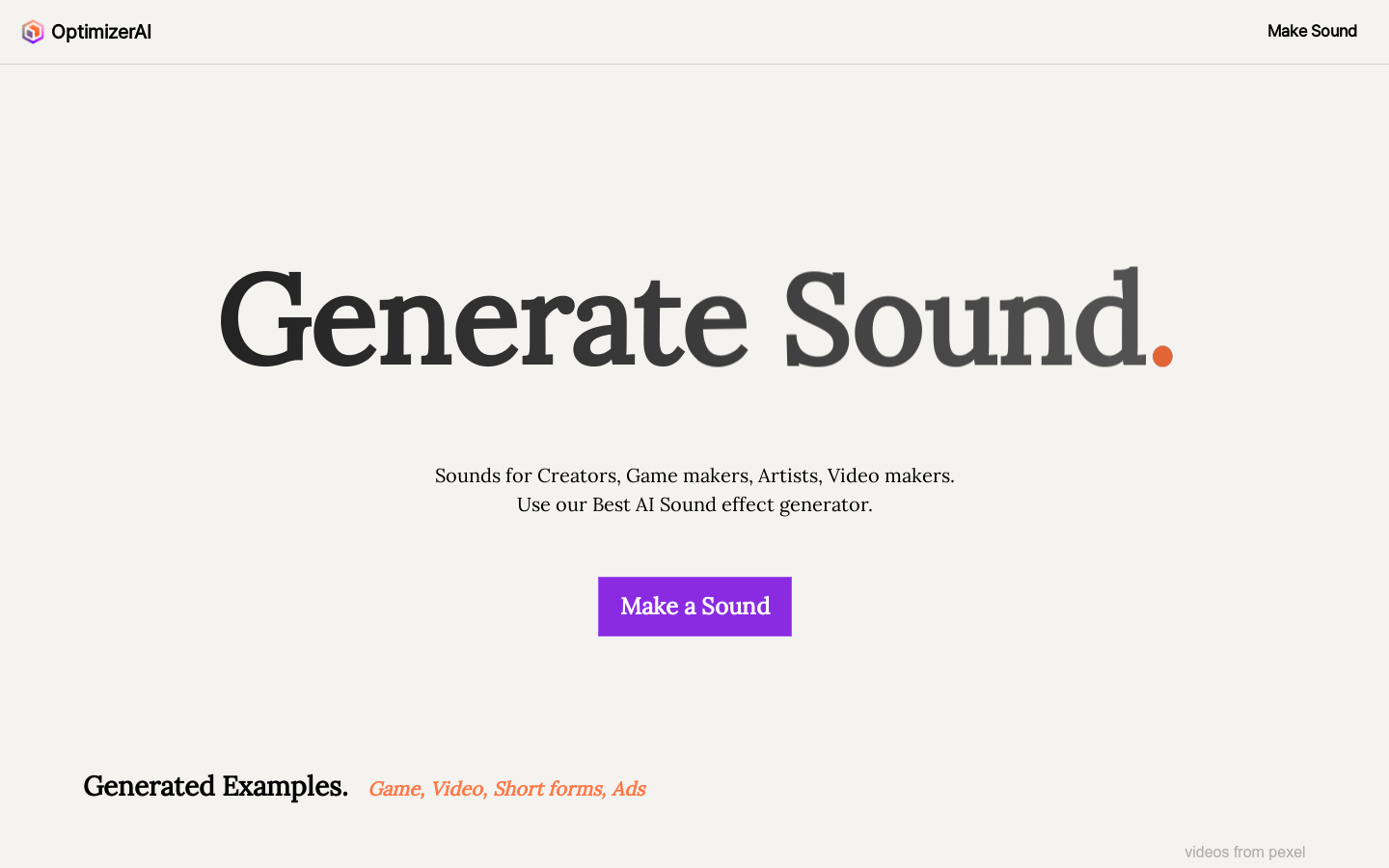Select the word Sound in the large headline
The image size is (1389, 868).
coord(964,318)
